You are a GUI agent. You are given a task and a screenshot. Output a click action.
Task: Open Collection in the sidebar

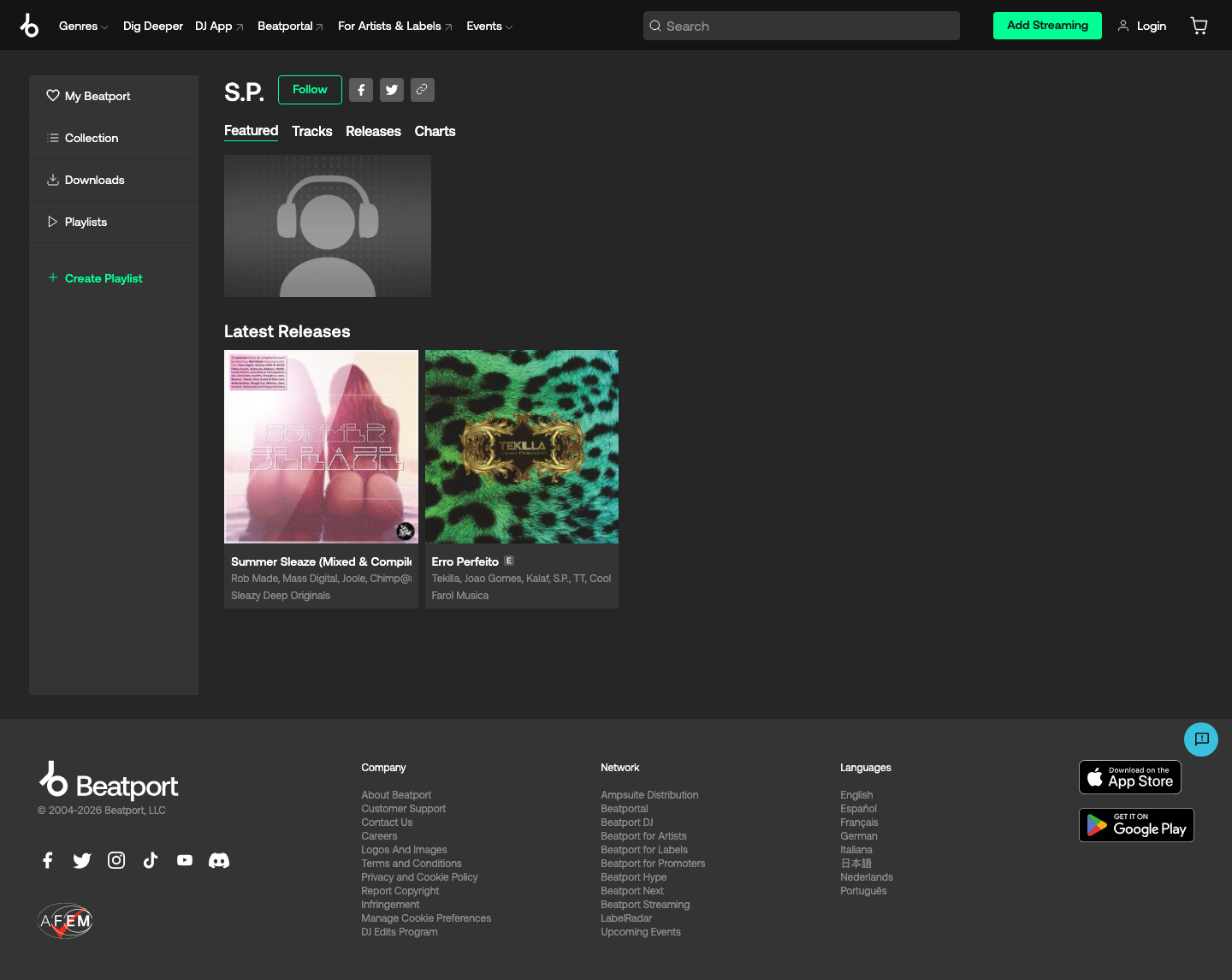coord(114,138)
